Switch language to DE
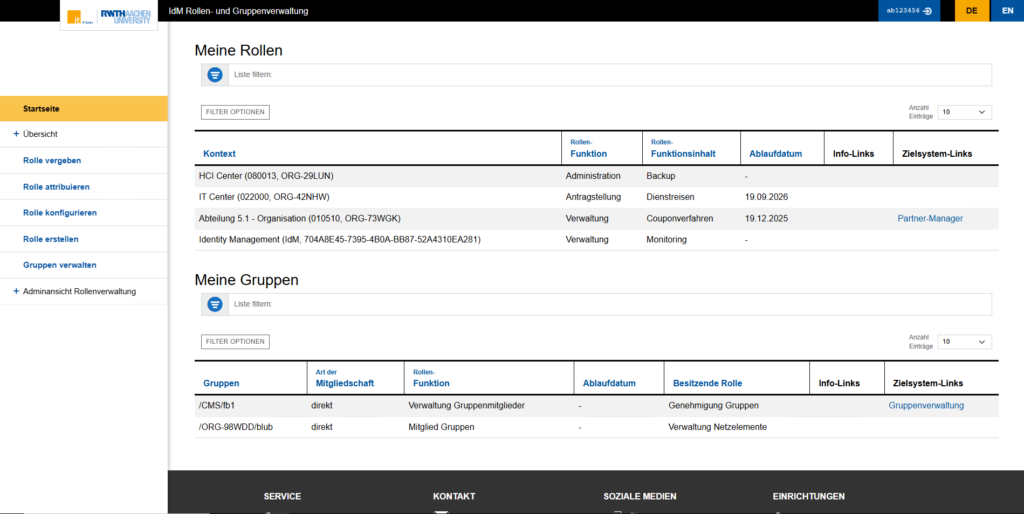The height and width of the screenshot is (514, 1024). pyautogui.click(x=972, y=11)
